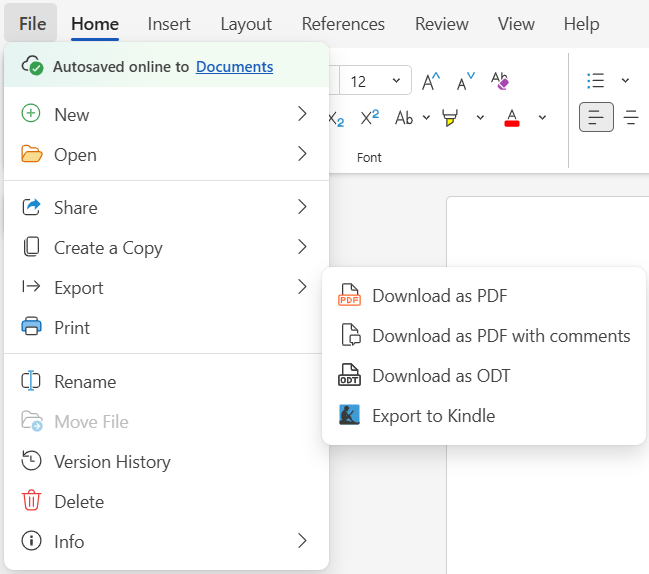Toggle center alignment button
The image size is (649, 574).
631,117
